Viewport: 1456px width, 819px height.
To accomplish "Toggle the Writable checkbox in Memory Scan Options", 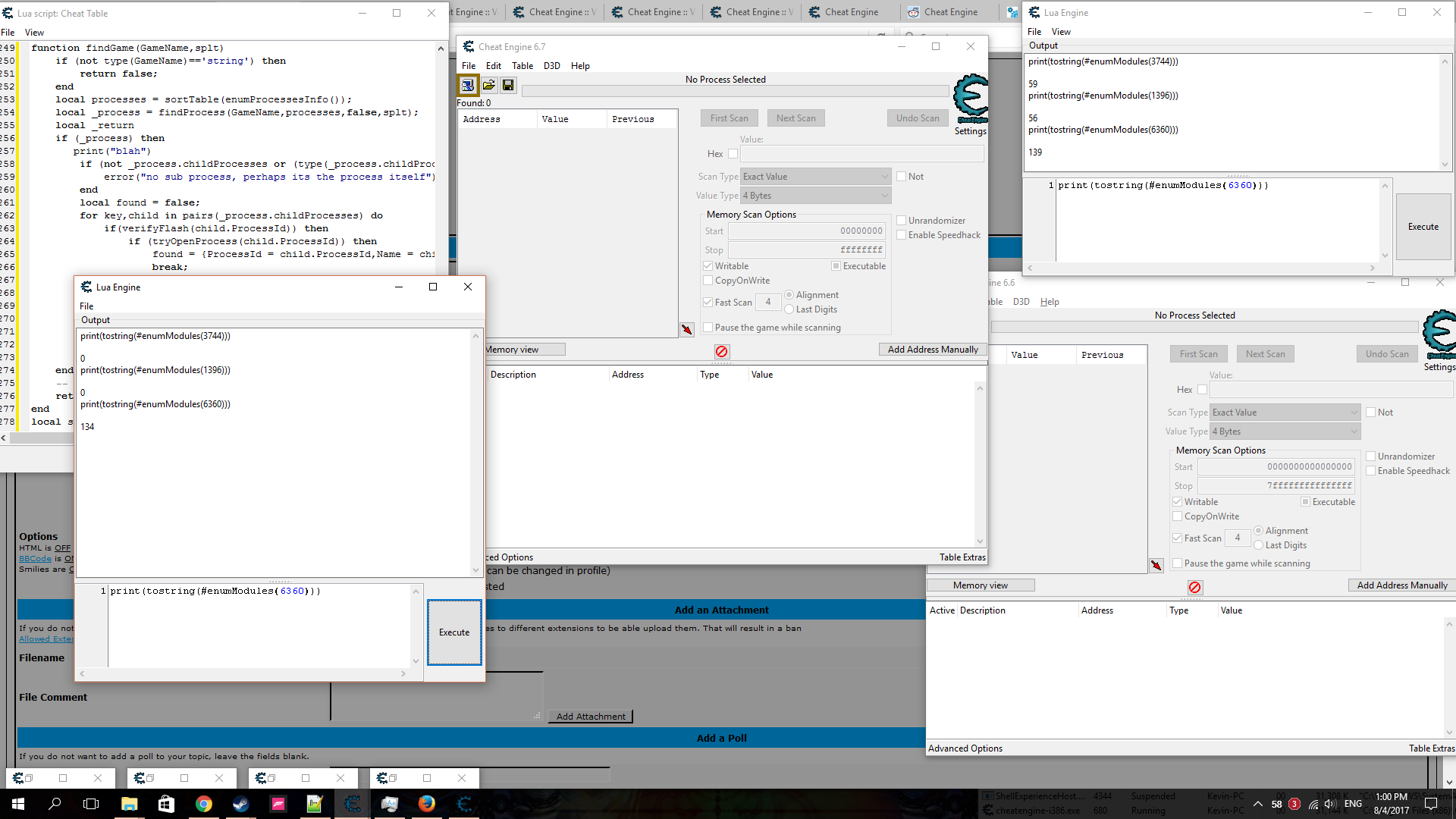I will pos(707,265).
